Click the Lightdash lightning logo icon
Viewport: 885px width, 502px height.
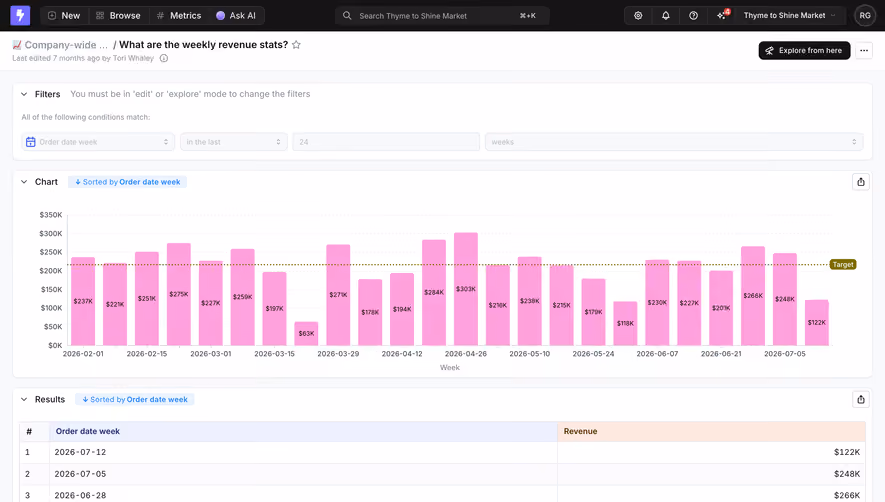click(x=20, y=15)
